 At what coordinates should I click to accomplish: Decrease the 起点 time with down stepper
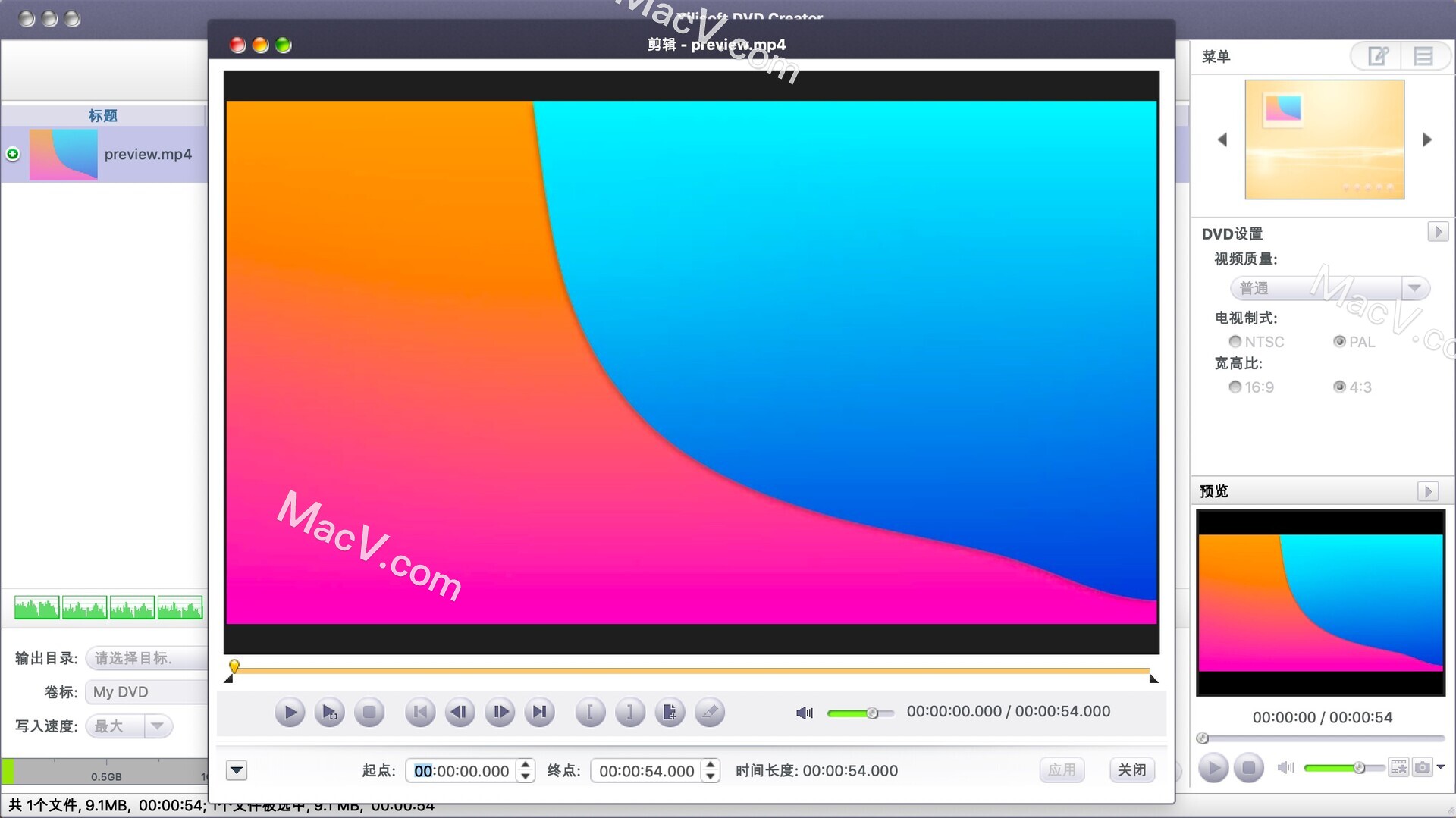pyautogui.click(x=526, y=777)
